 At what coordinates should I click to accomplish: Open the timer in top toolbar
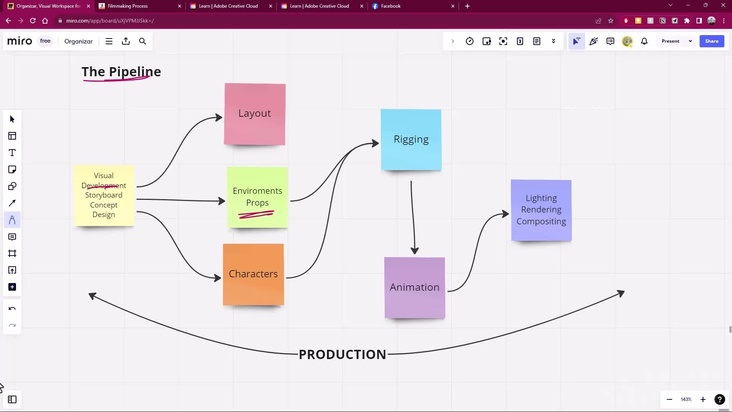(x=470, y=41)
